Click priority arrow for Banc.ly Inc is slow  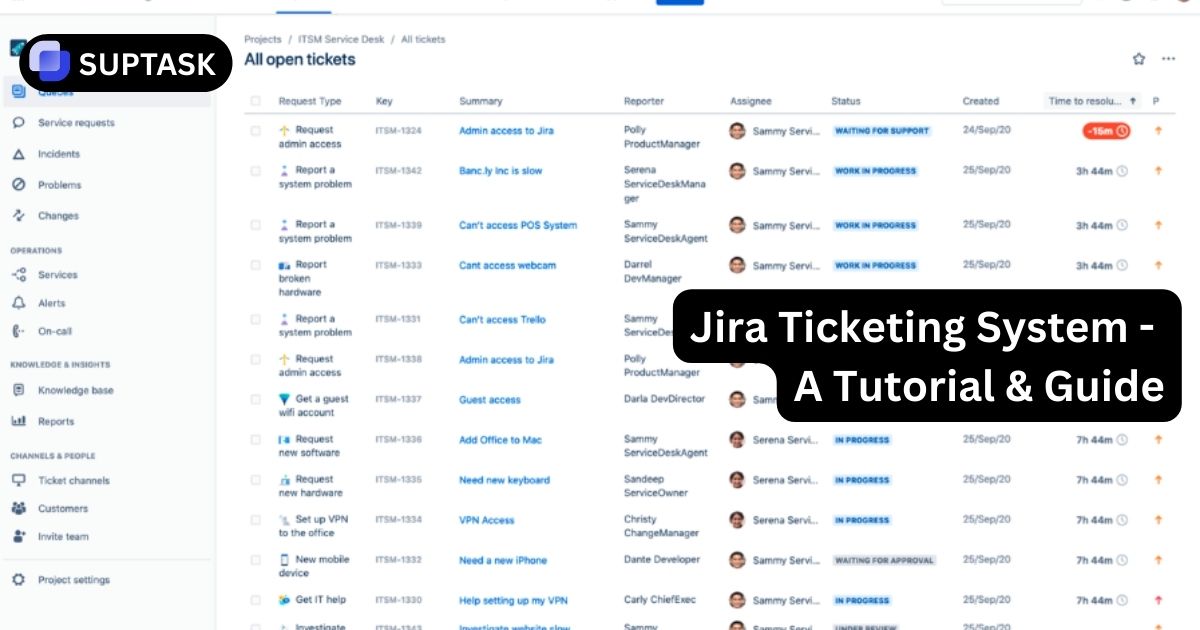tap(1158, 171)
